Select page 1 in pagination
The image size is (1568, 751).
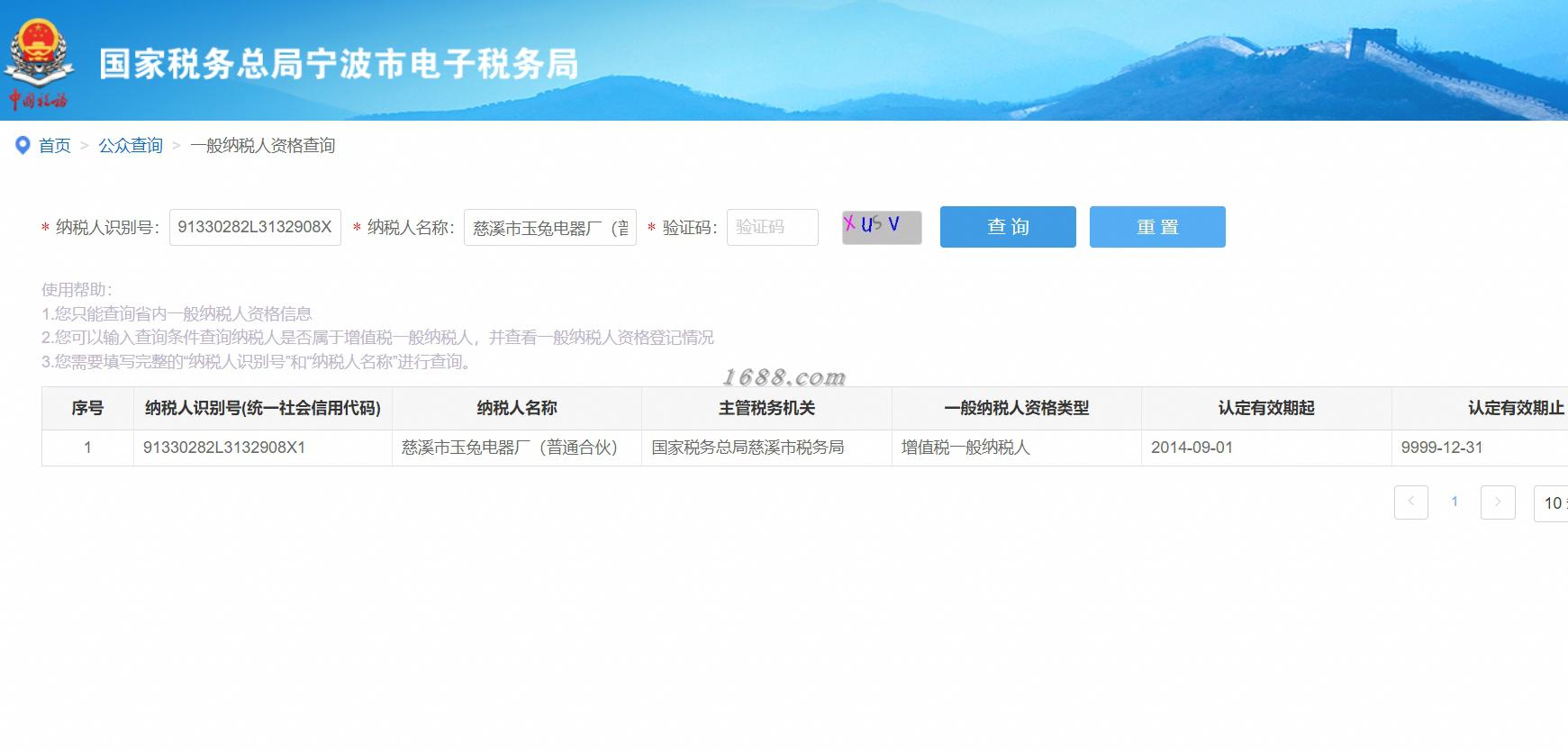click(1455, 502)
